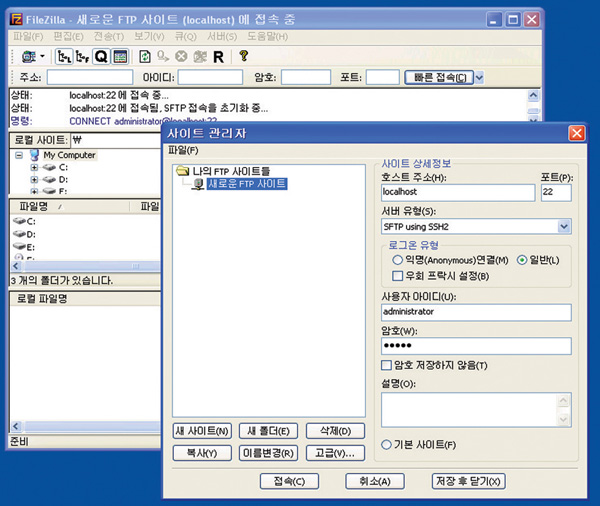Click the server icon beside 새로운 FTP 사이트
The image size is (600, 506).
click(198, 184)
